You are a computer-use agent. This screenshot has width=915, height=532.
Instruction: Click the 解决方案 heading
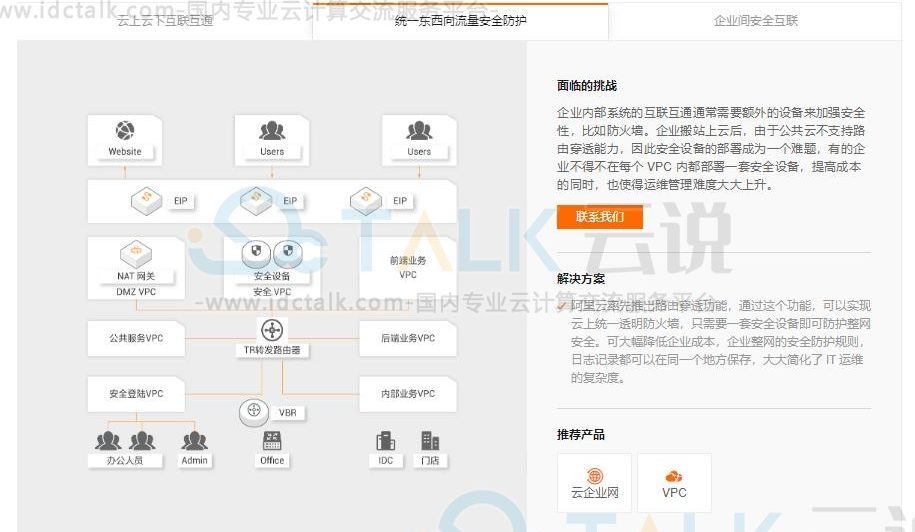[581, 279]
